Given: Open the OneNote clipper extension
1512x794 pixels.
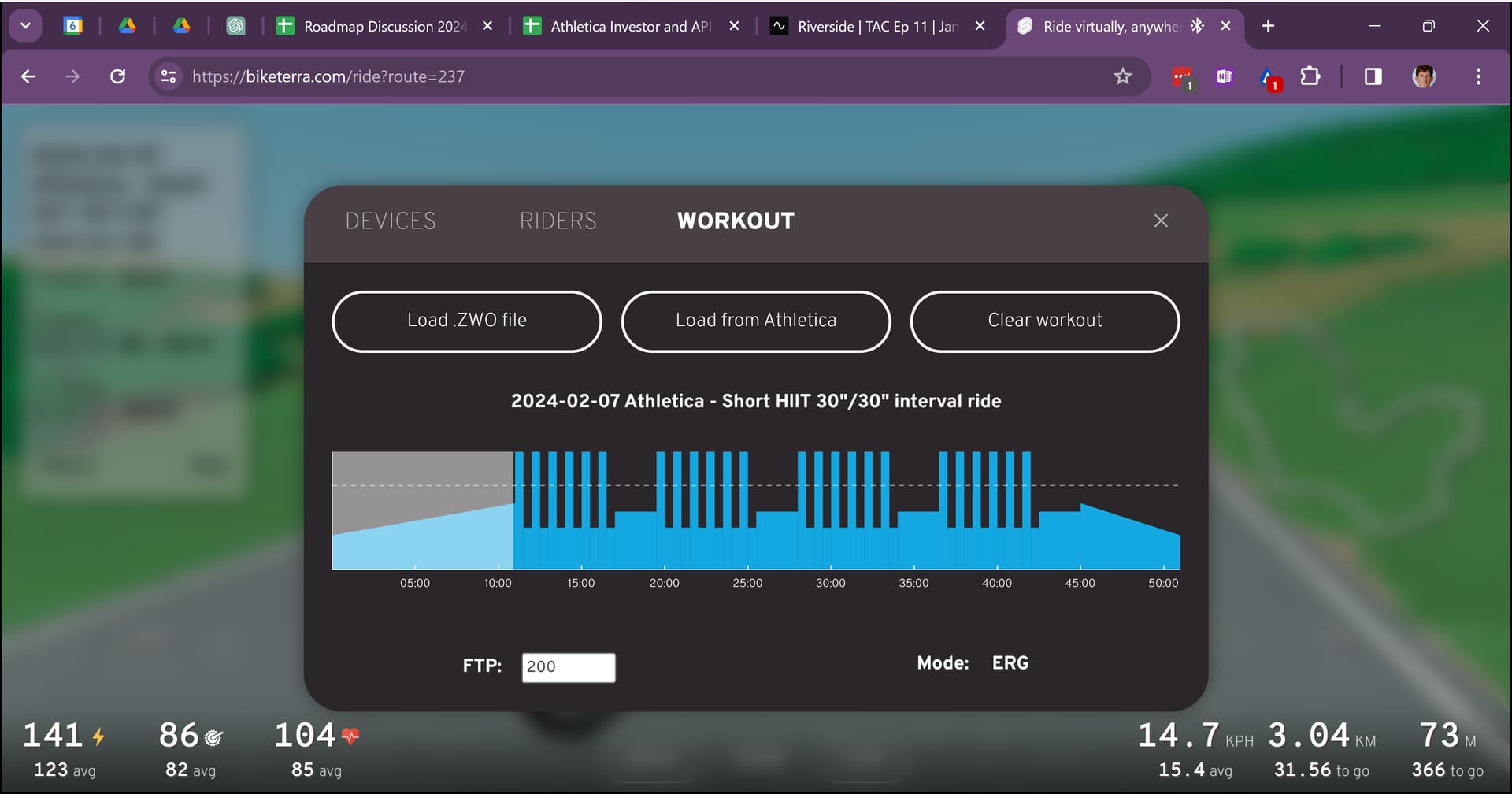Looking at the screenshot, I should (x=1224, y=76).
